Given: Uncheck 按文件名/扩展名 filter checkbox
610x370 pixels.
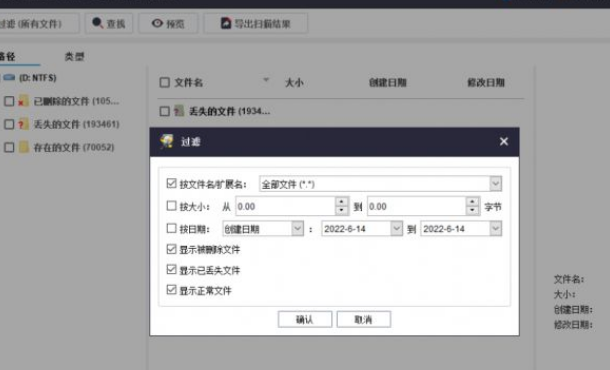Looking at the screenshot, I should pyautogui.click(x=171, y=183).
